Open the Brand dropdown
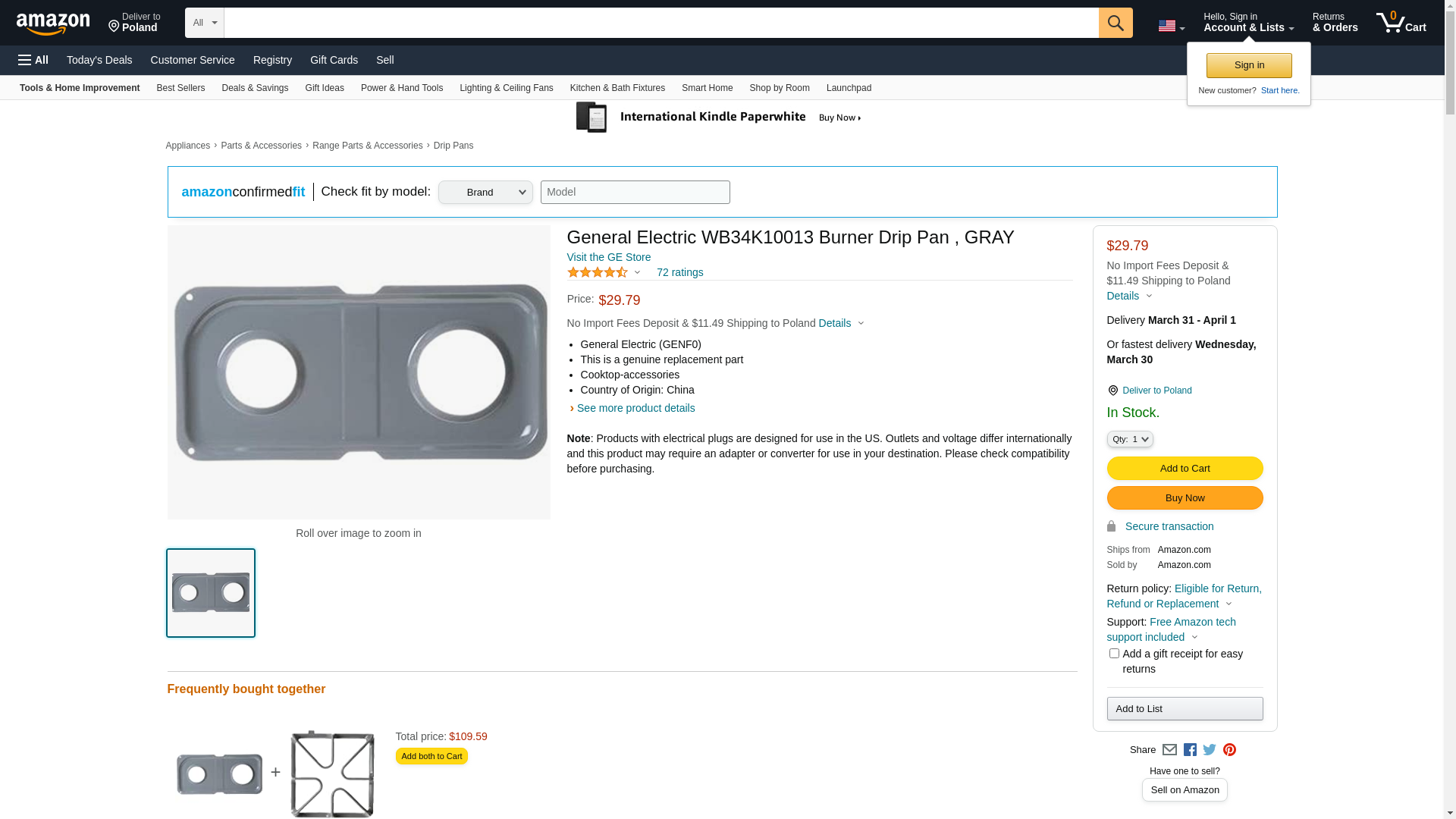 pyautogui.click(x=485, y=193)
